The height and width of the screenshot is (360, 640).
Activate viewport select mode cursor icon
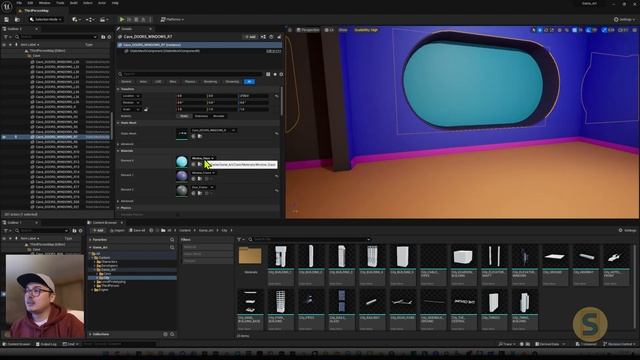(533, 30)
